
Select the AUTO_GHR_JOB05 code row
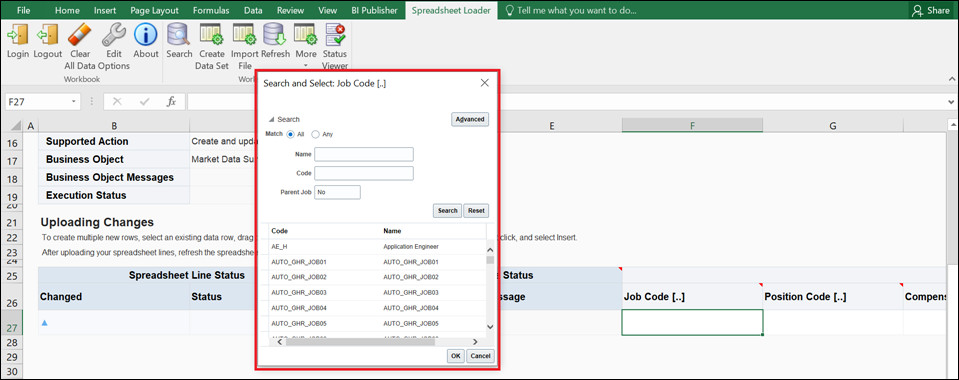coord(377,323)
